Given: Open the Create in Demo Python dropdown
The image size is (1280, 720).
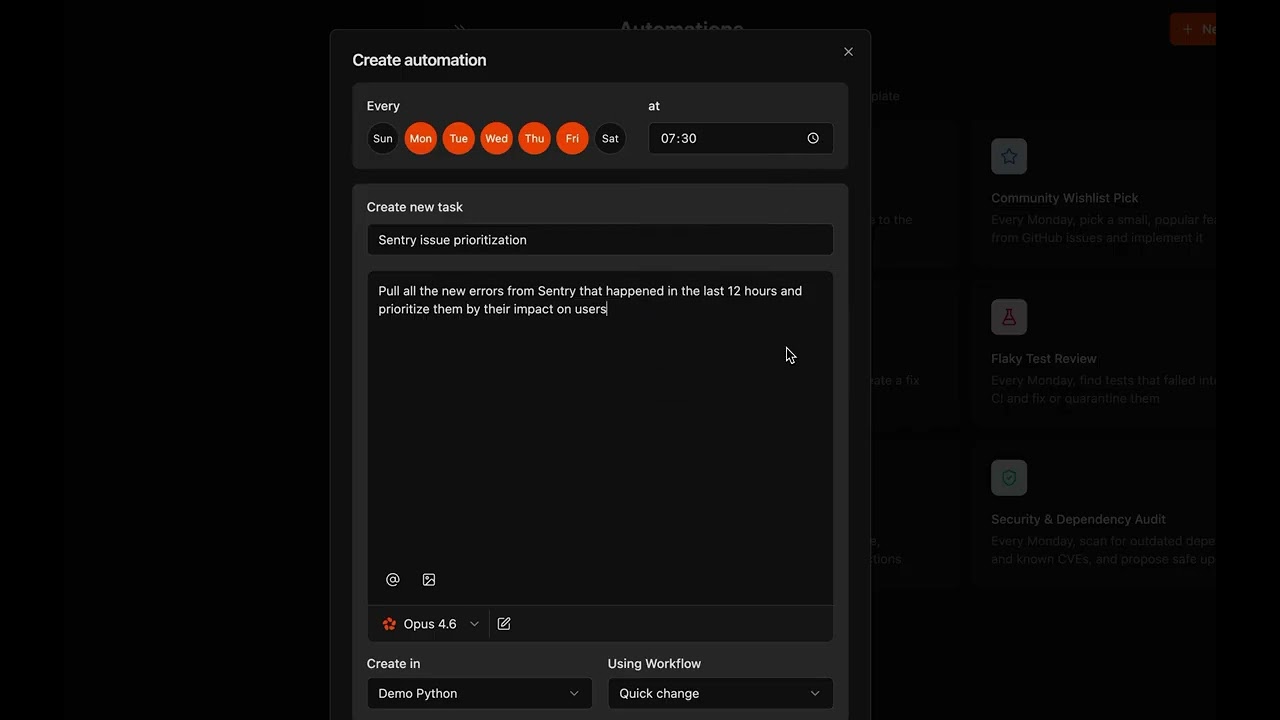Looking at the screenshot, I should (480, 693).
